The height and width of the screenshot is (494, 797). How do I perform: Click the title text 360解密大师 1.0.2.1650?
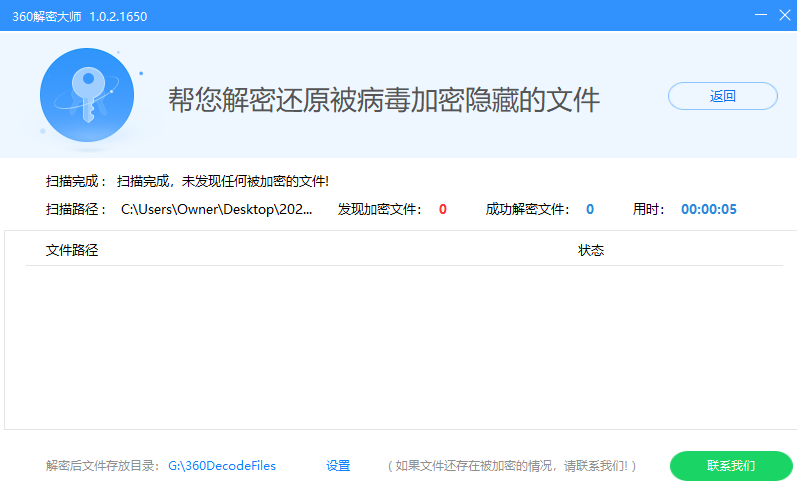(80, 17)
